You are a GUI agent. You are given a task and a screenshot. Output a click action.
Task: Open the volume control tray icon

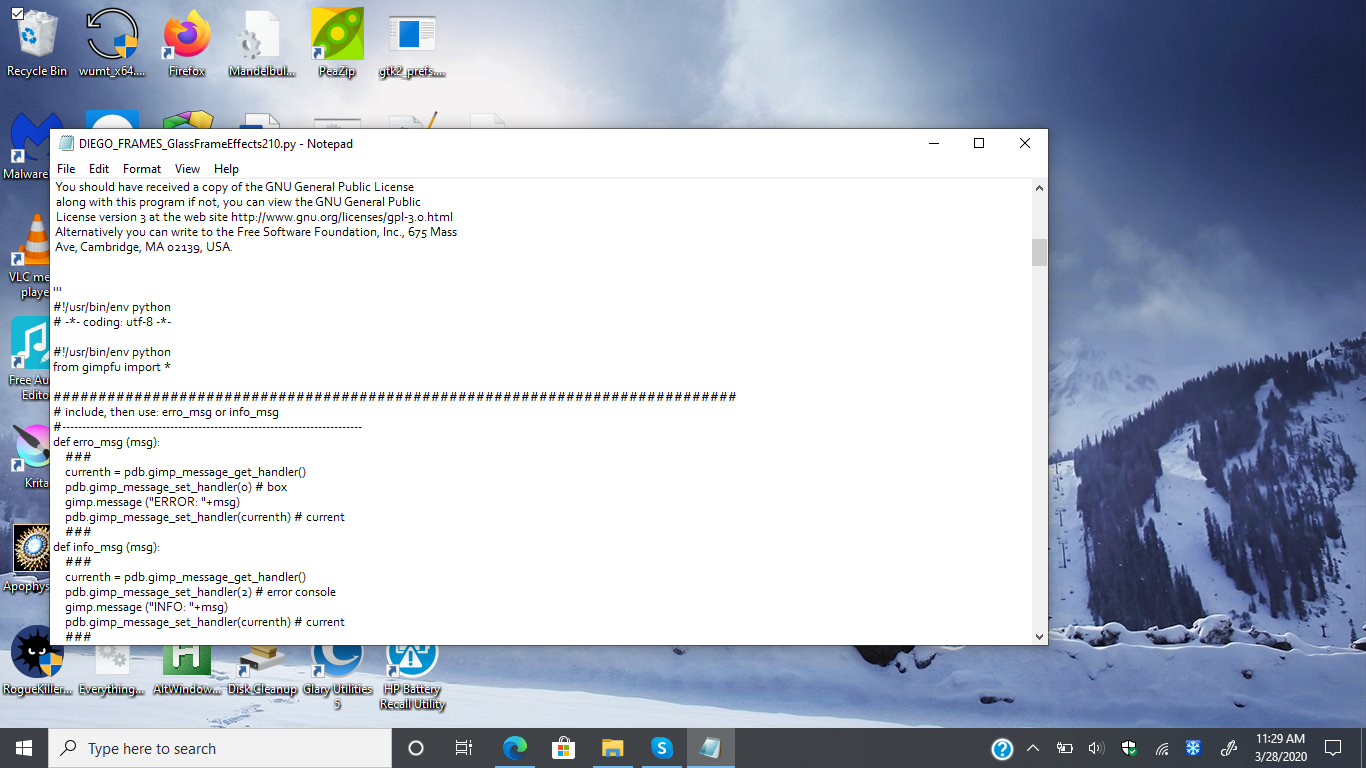coord(1096,748)
